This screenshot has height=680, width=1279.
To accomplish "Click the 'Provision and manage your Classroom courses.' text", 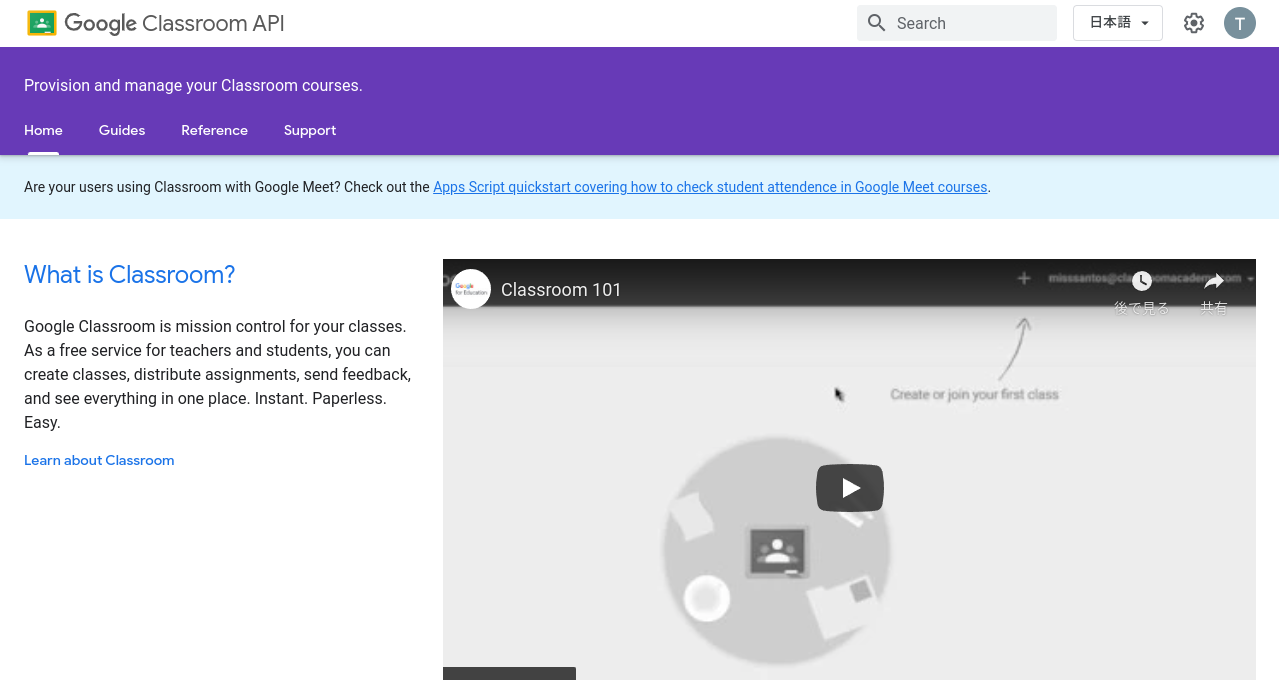I will [193, 86].
